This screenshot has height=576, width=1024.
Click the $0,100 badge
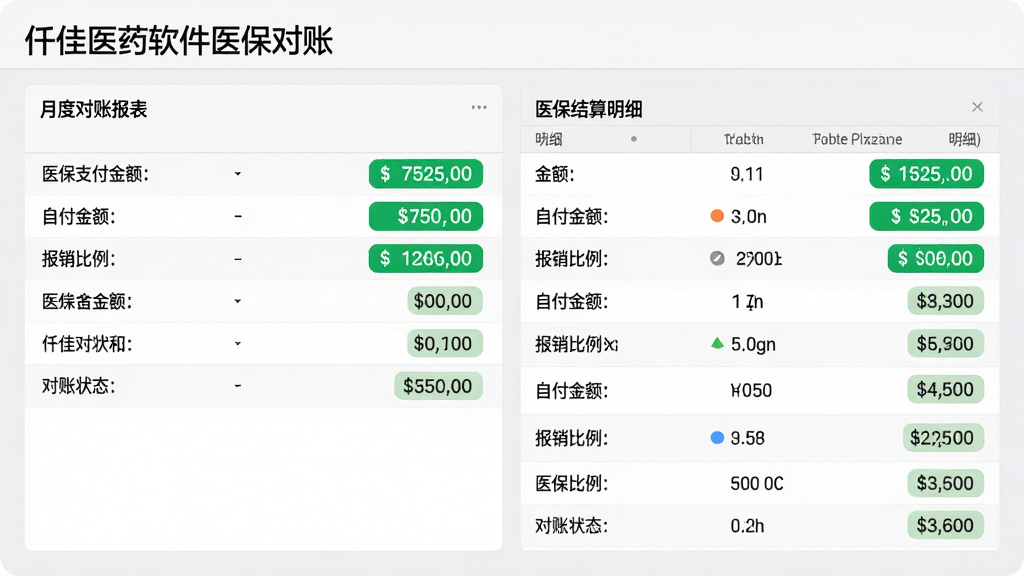(445, 344)
